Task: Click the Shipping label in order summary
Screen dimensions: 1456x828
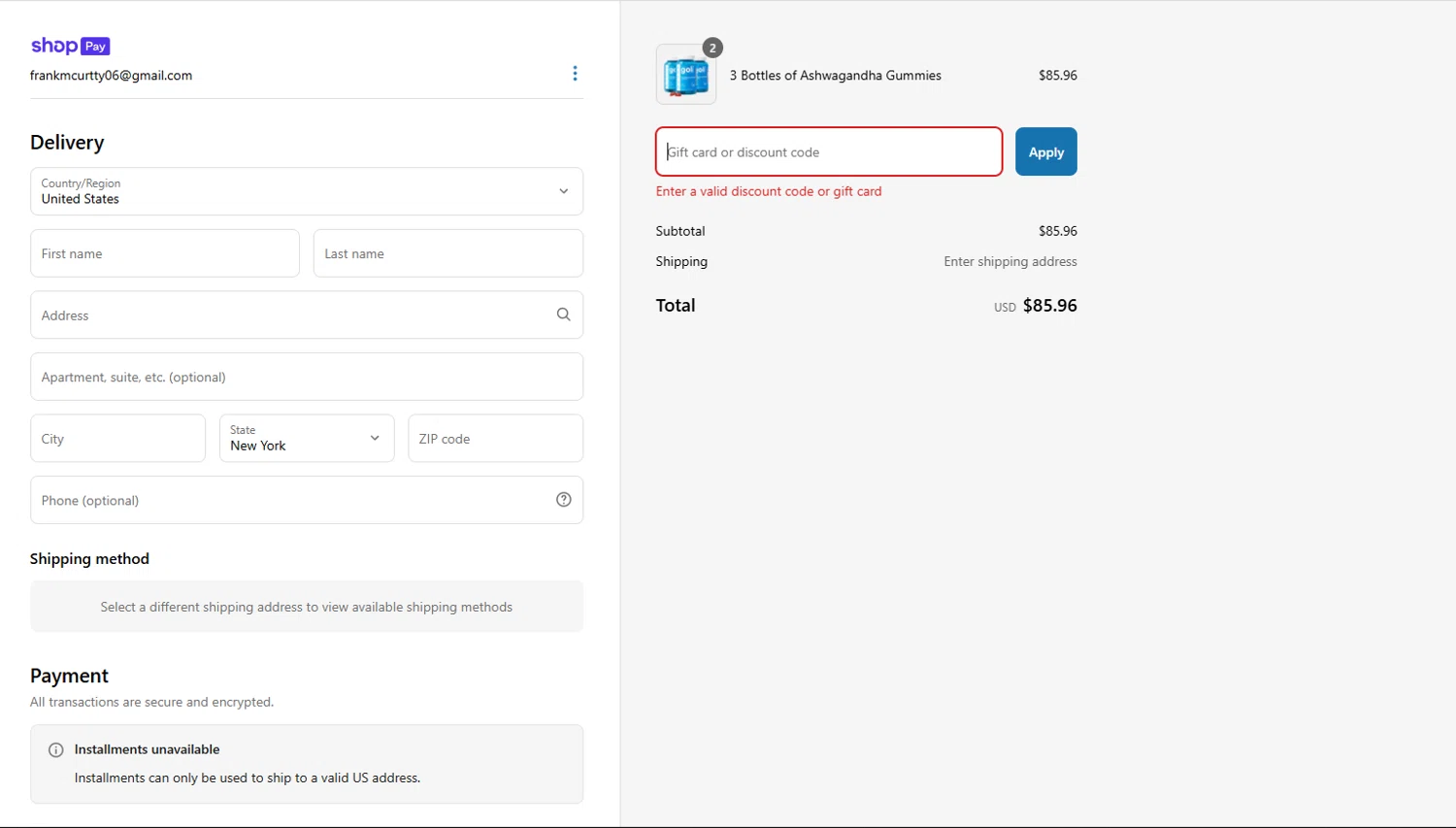Action: pos(681,261)
